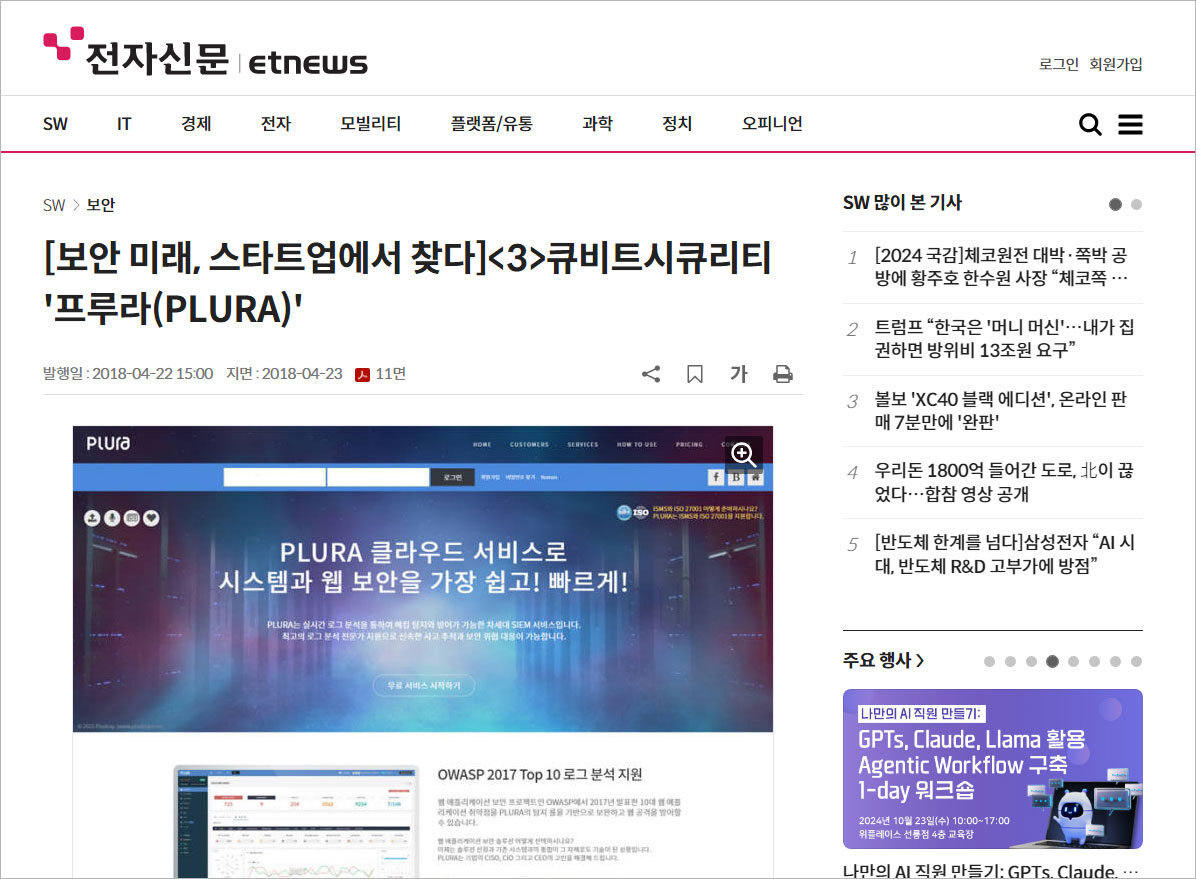Expand the 주요 행사 section heading

pos(883,660)
